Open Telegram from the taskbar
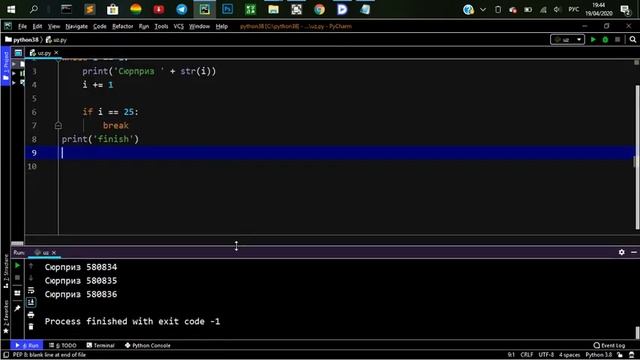Screen dimensions: 640x360 point(182,9)
